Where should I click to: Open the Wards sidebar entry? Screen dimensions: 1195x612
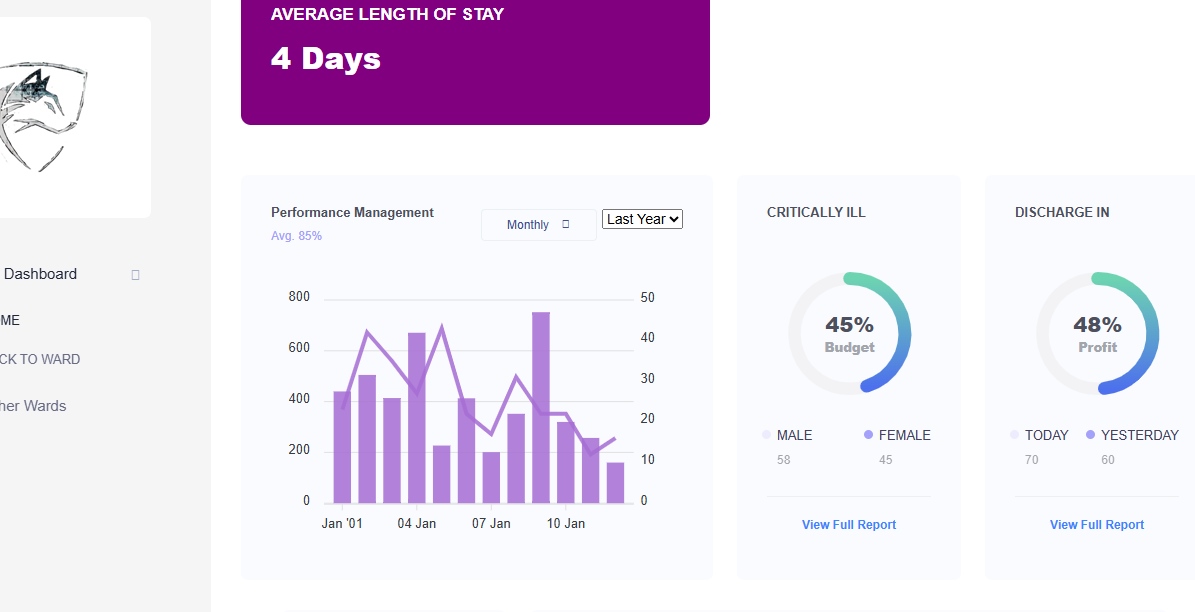33,406
